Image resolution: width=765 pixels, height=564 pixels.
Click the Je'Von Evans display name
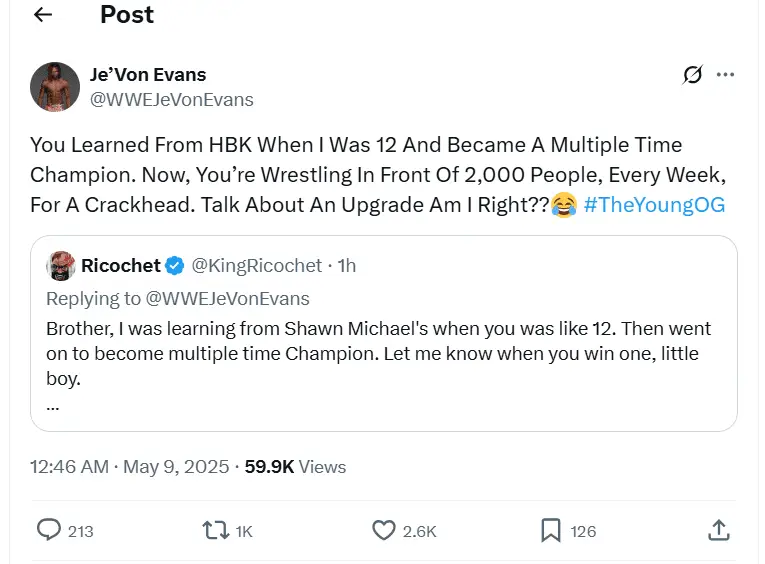[147, 75]
